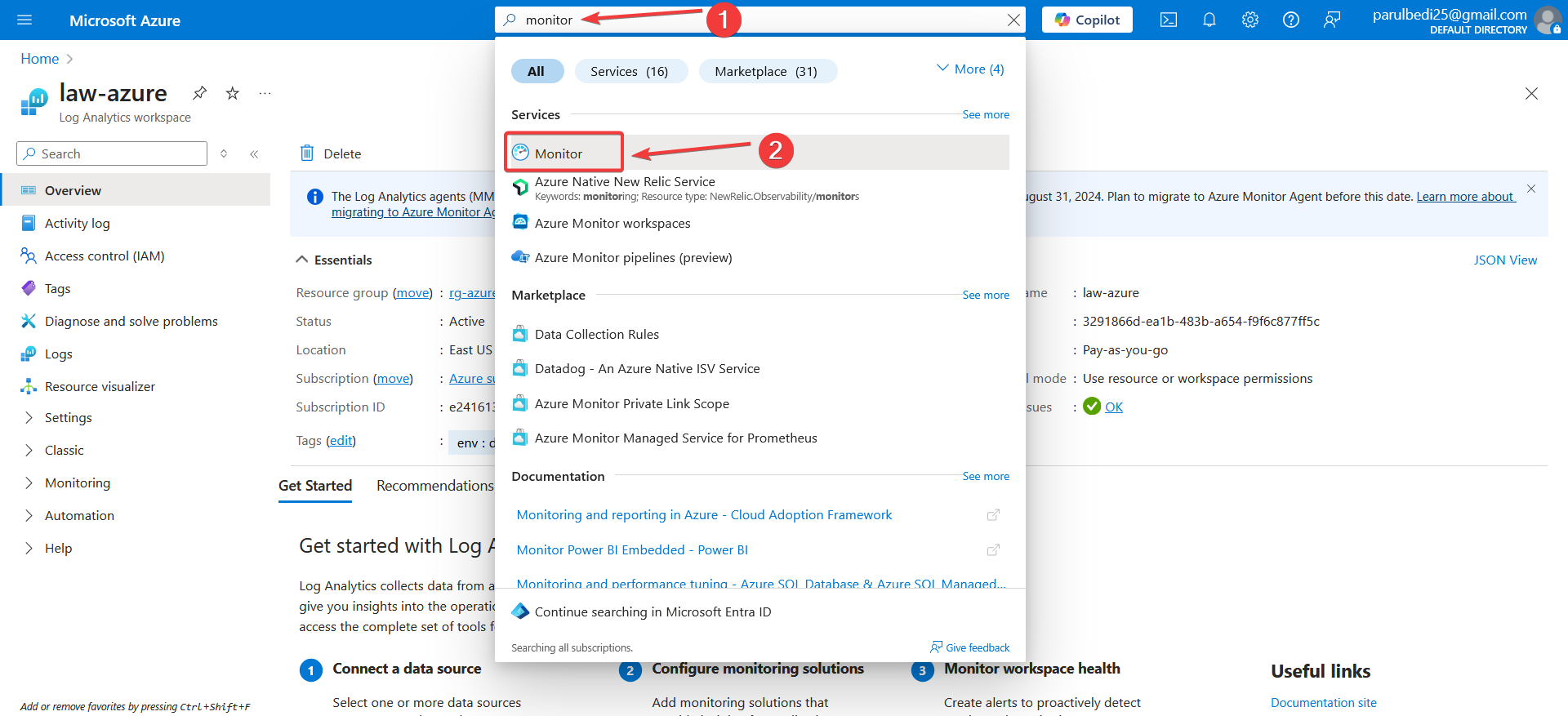Open Monitor Power BI Embedded doc link
Viewport: 1568px width, 716px height.
(632, 549)
